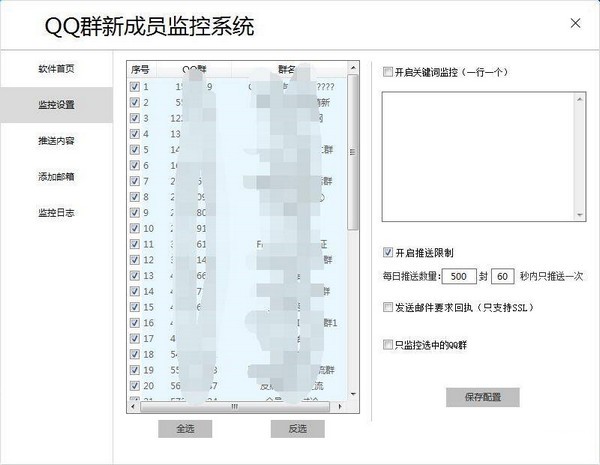Toggle the checkbox for row 14
Screen dimensions: 600x465
click(135, 291)
